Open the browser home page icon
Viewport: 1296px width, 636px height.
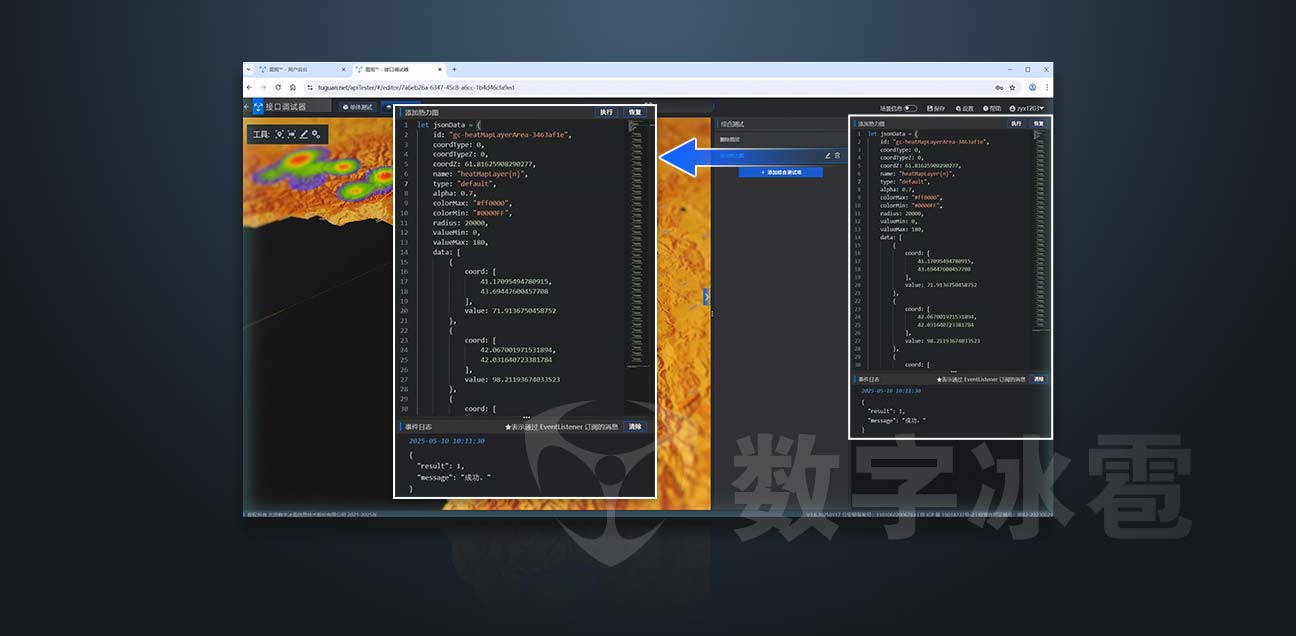coord(292,87)
